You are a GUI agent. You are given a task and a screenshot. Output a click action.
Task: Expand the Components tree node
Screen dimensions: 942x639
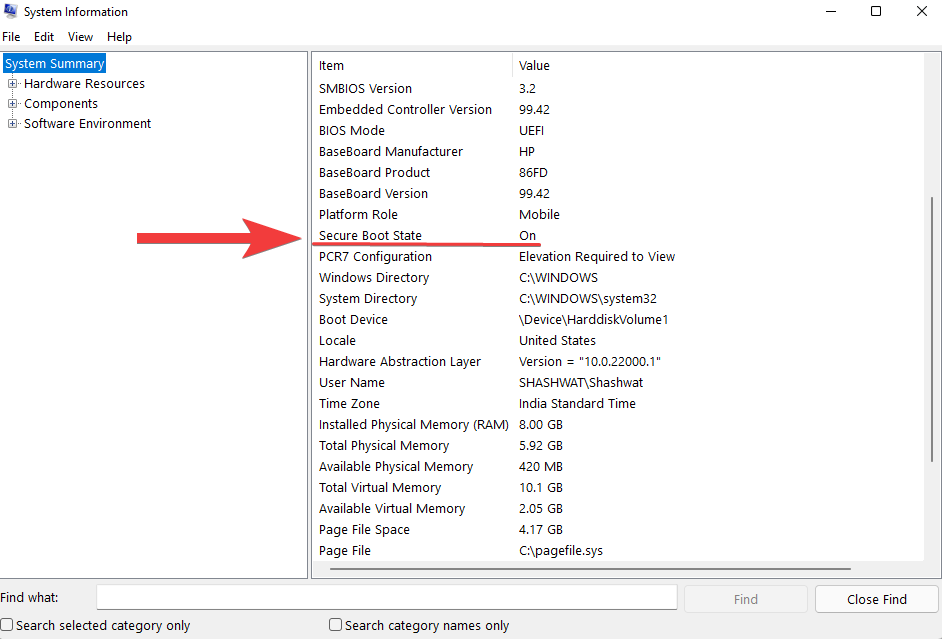click(x=13, y=104)
